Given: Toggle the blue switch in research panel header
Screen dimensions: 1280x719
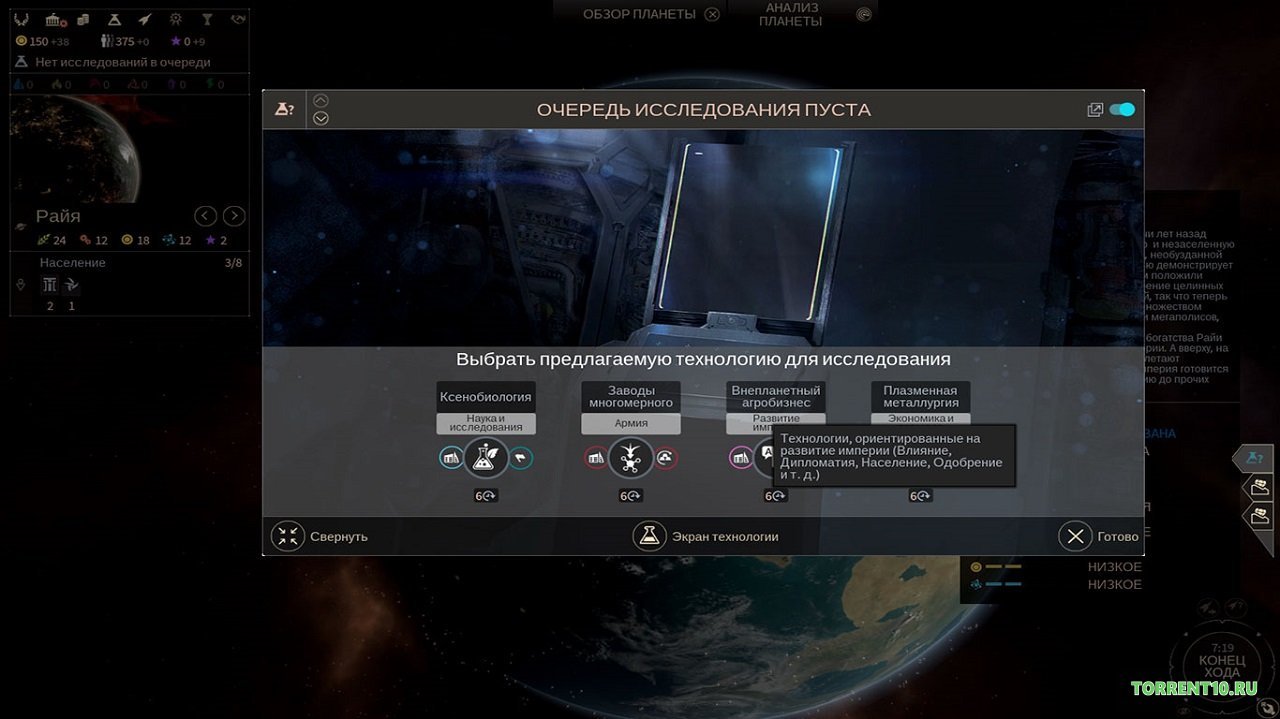Looking at the screenshot, I should tap(1122, 110).
